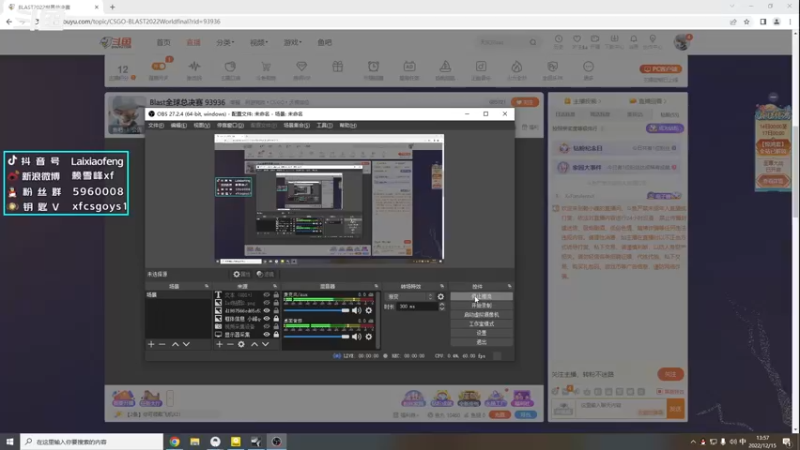Open the Windows Start menu
Screen dimensions: 800x450
(10, 442)
